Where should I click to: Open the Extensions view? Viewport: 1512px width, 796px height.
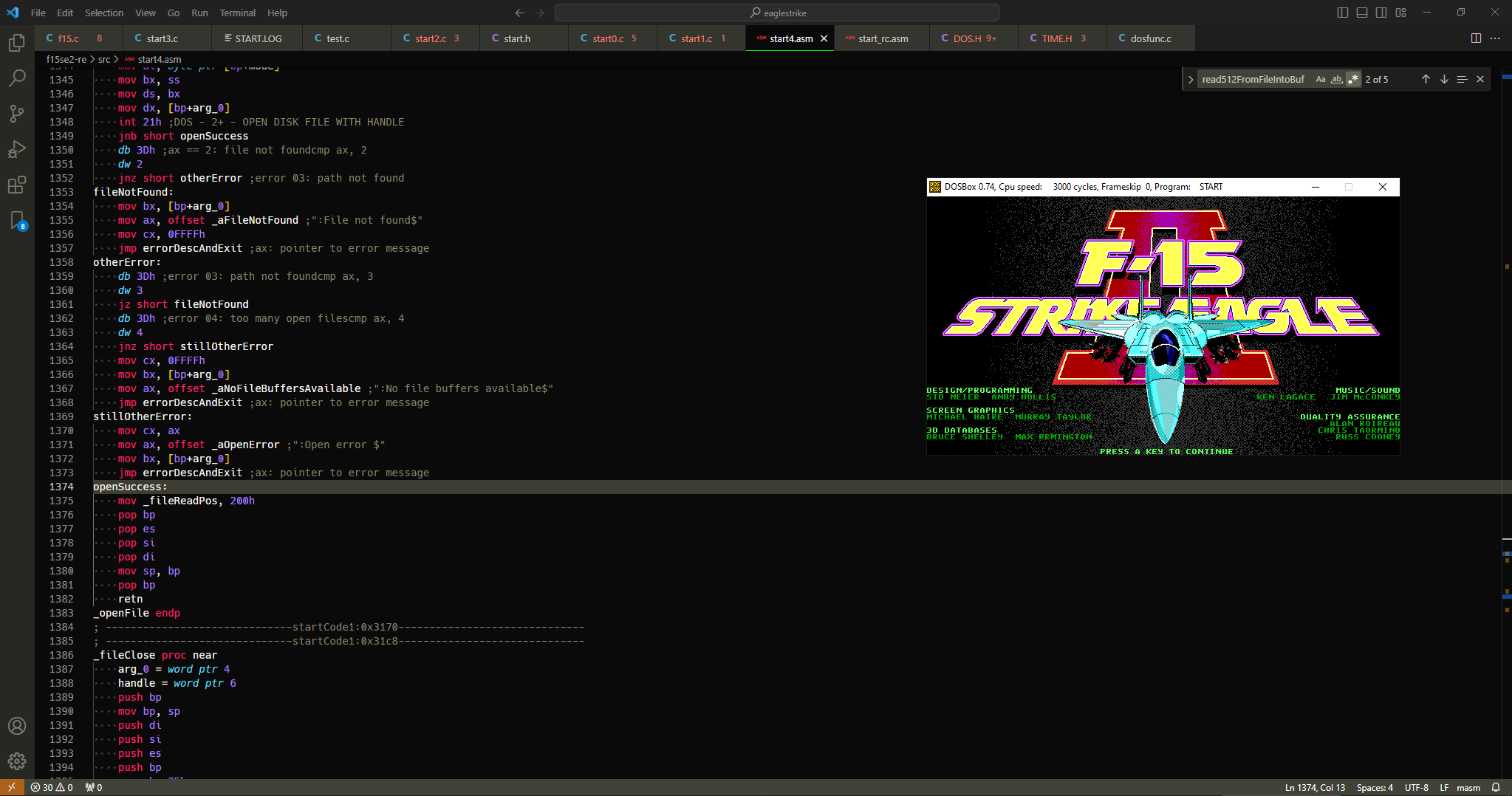(17, 185)
